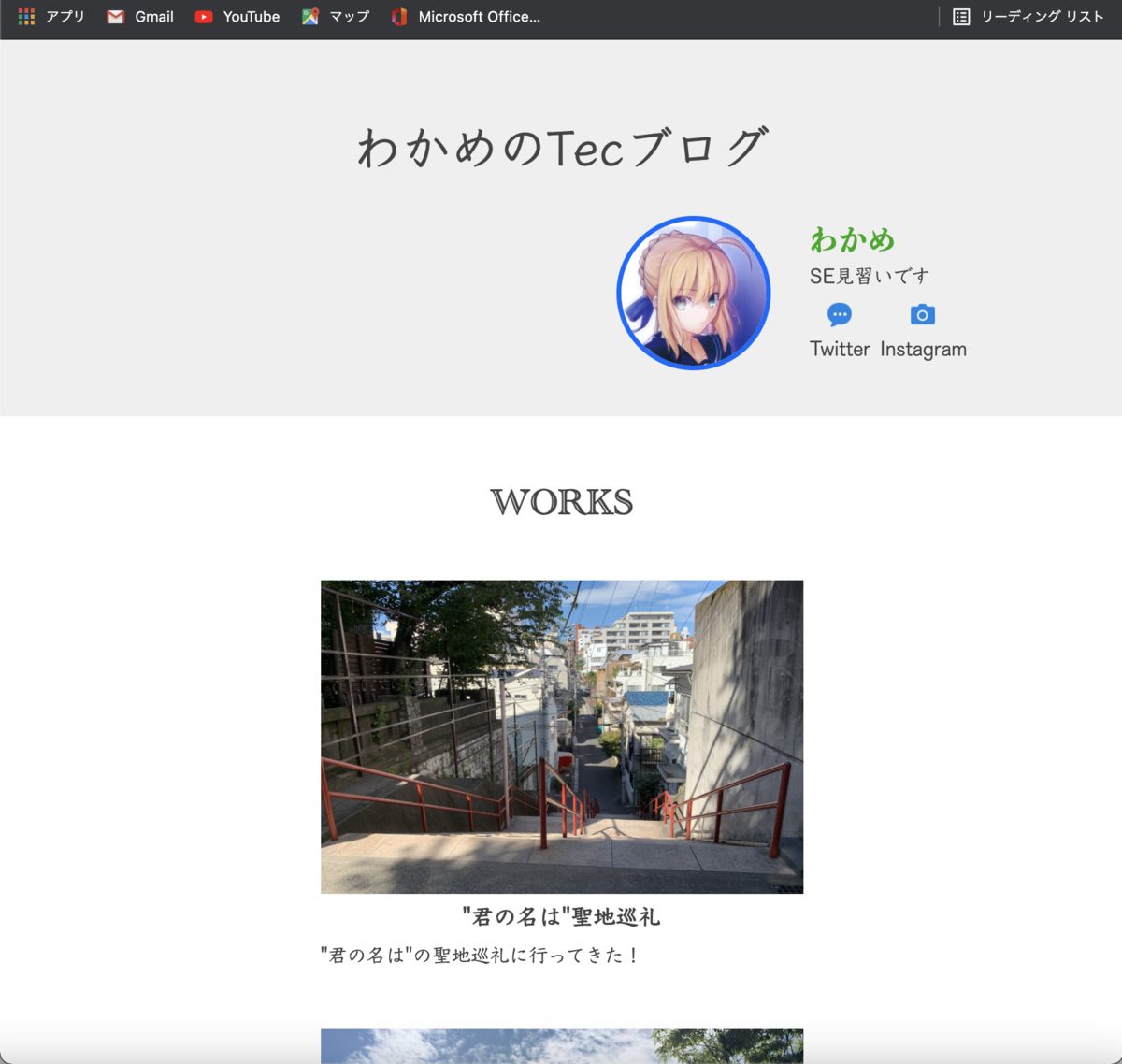
Task: Click the Twitter speech bubble icon
Action: (x=840, y=315)
